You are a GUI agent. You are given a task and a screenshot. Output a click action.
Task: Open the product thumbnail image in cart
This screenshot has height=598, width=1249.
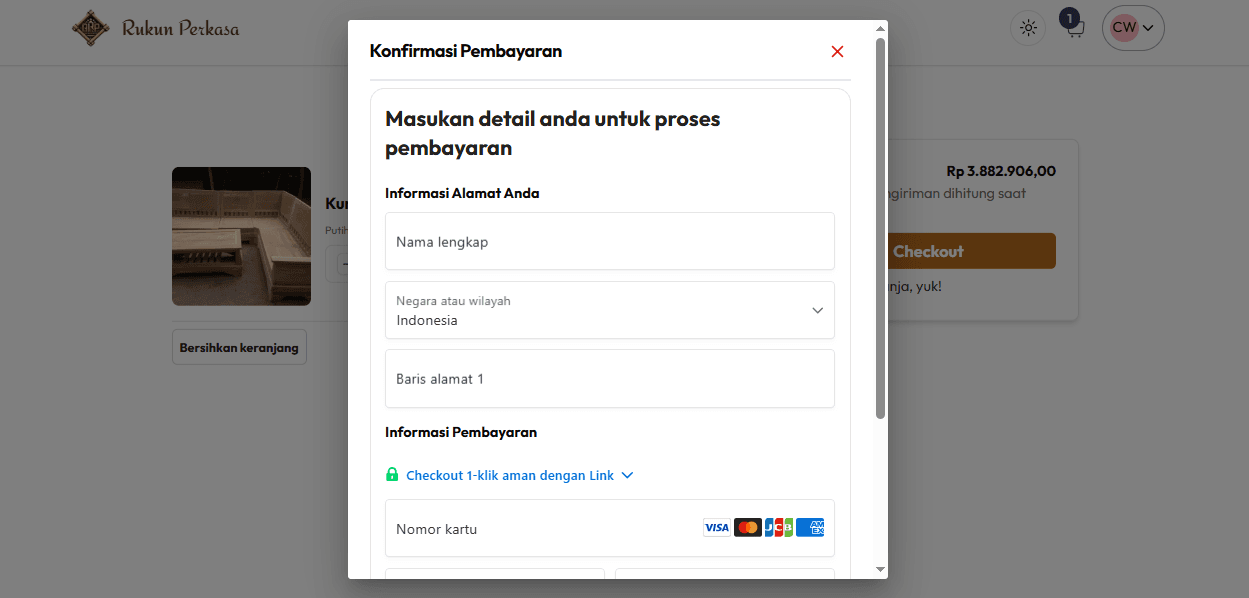tap(241, 236)
